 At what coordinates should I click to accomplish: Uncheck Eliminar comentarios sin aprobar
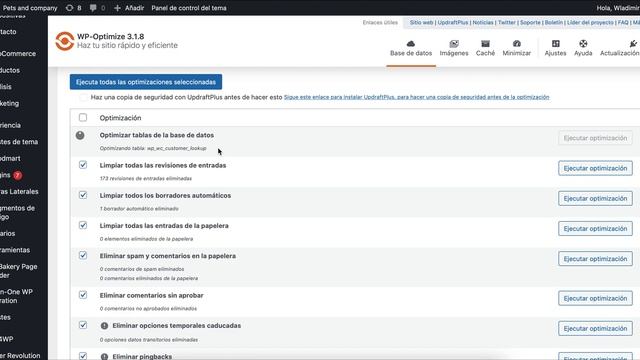tap(83, 295)
